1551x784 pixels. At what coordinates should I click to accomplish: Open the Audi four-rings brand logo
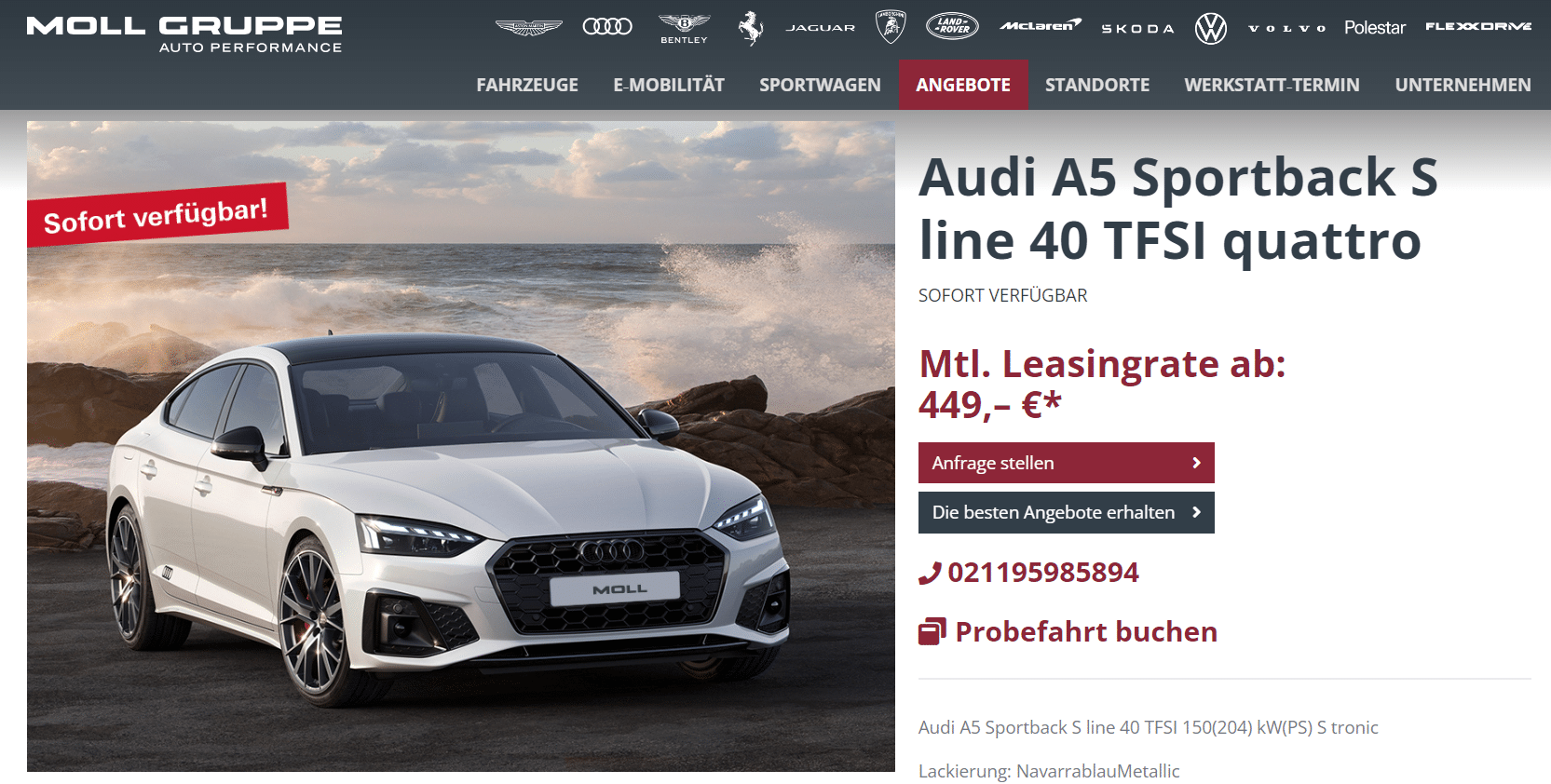607,26
